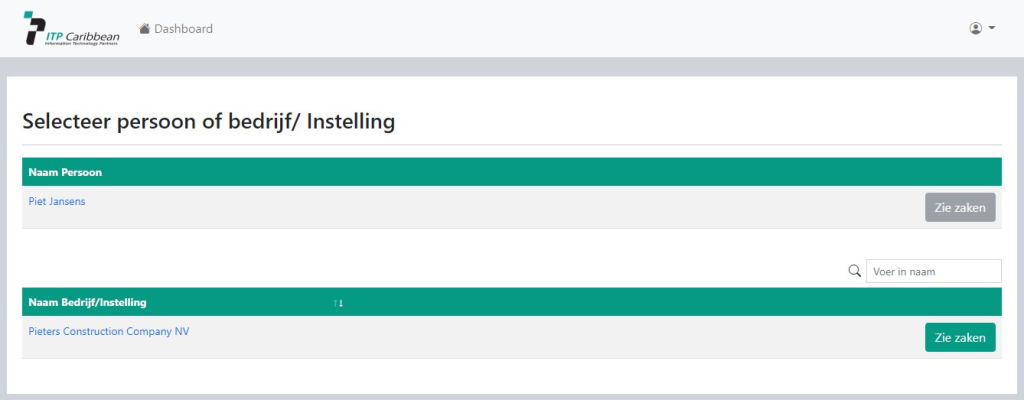Screen dimensions: 1024x400
Task: Select the Pieters Construction Company table row
Action: (x=511, y=337)
